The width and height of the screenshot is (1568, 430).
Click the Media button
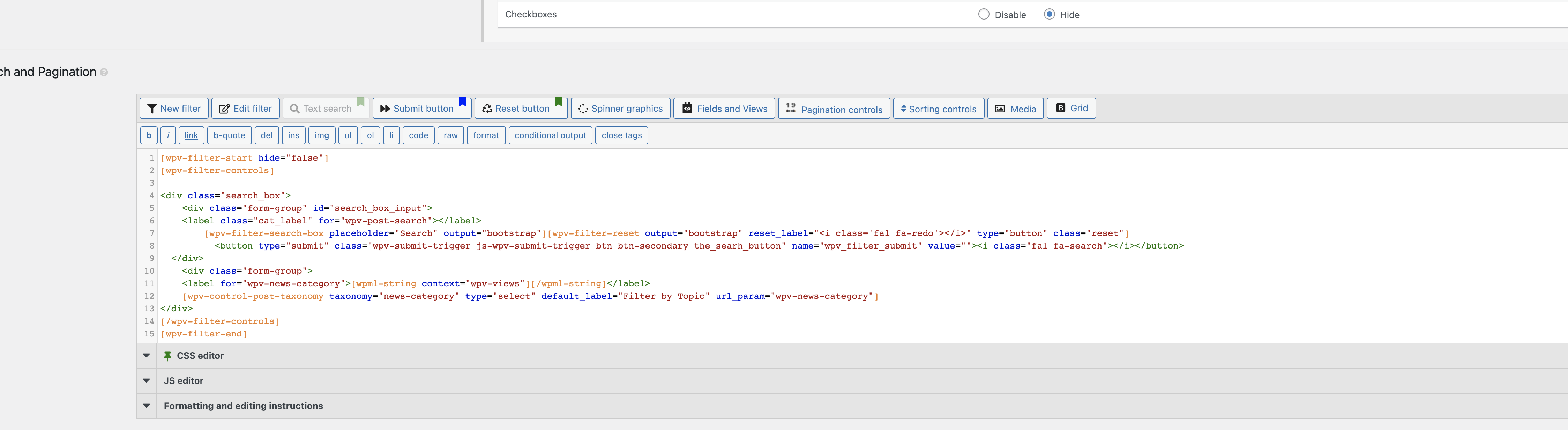[1015, 109]
